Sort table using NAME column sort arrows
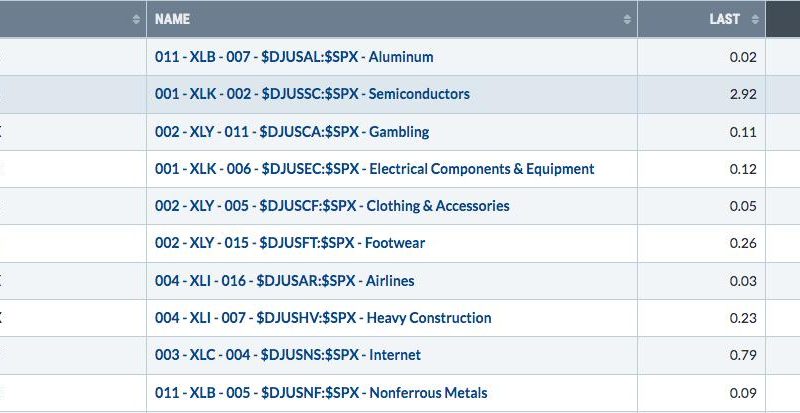This screenshot has width=800, height=413. (627, 19)
